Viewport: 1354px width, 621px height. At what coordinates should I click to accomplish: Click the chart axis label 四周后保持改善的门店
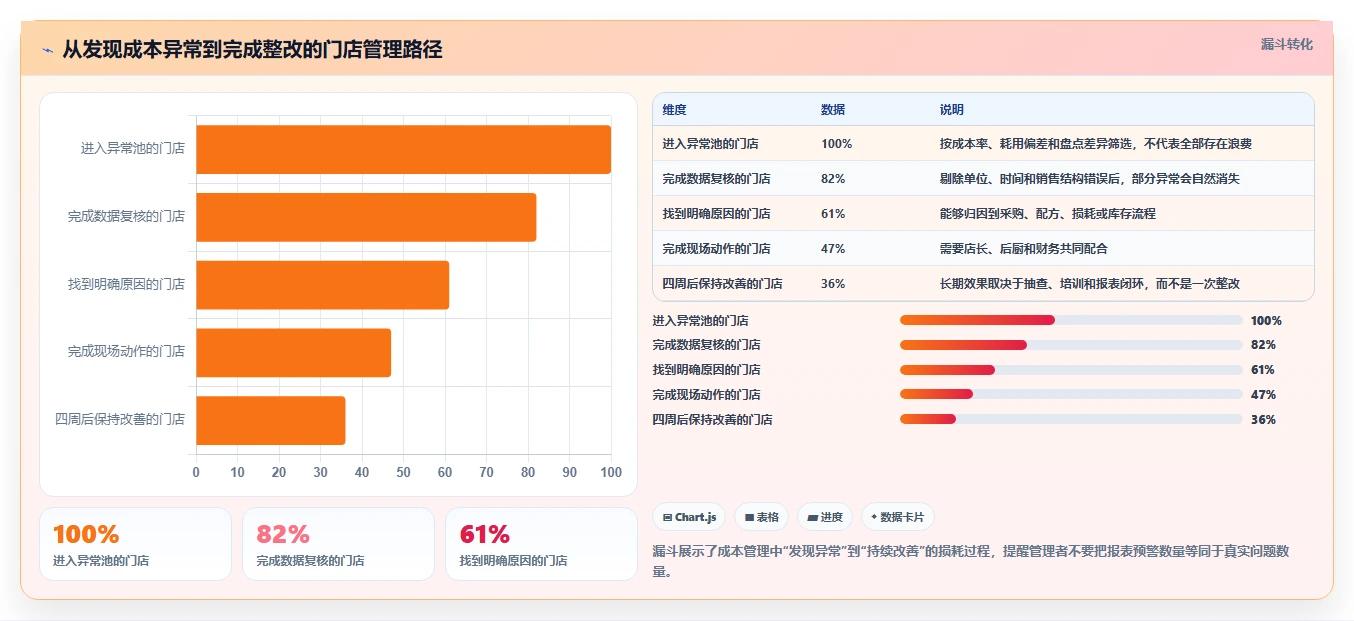[120, 420]
